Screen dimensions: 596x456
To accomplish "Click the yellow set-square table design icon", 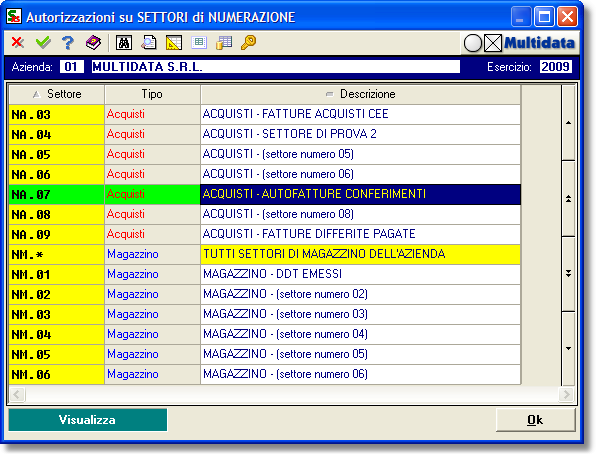I will click(x=174, y=43).
